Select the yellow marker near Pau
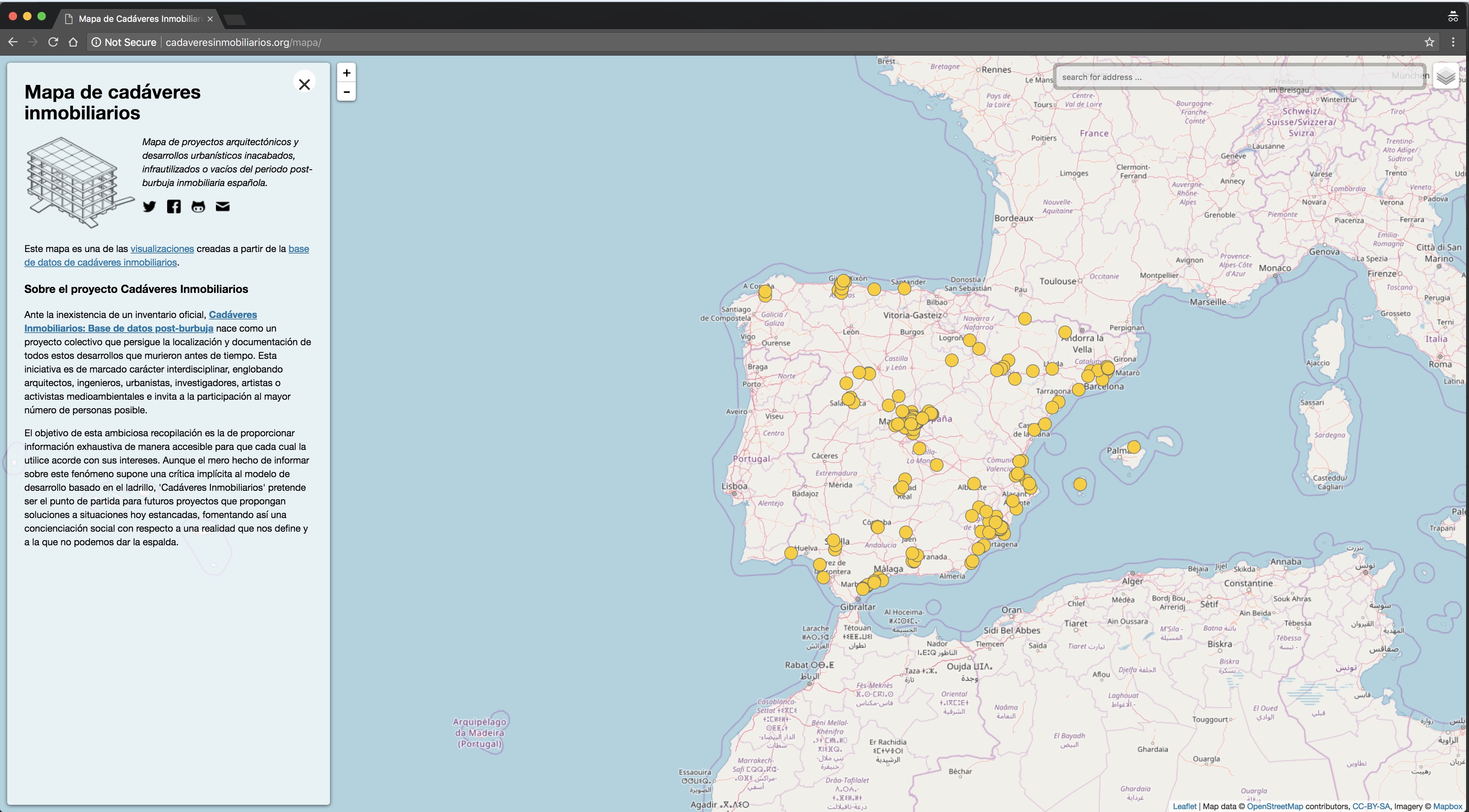The width and height of the screenshot is (1469, 812). [1025, 318]
